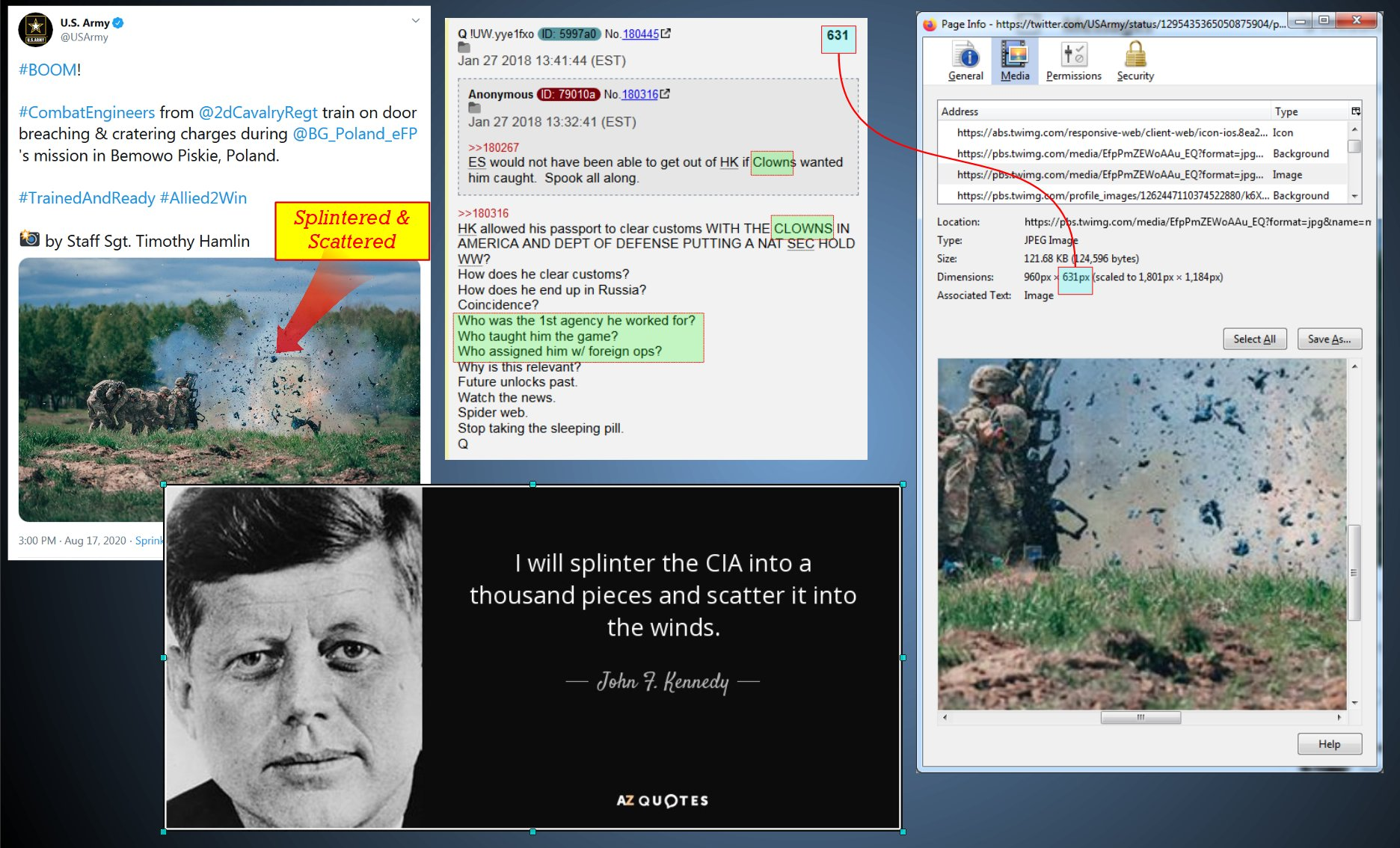Open the Permissions tab in Page Info
The image size is (1400, 848).
click(1073, 61)
